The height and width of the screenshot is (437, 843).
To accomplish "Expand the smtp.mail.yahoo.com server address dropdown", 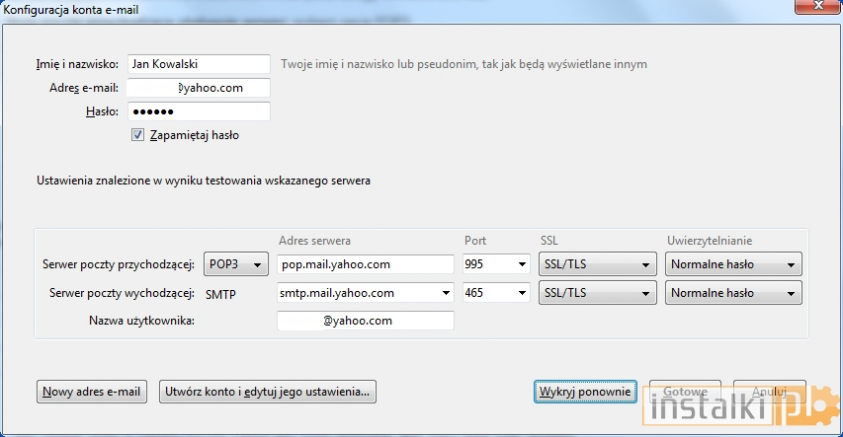I will [x=444, y=293].
